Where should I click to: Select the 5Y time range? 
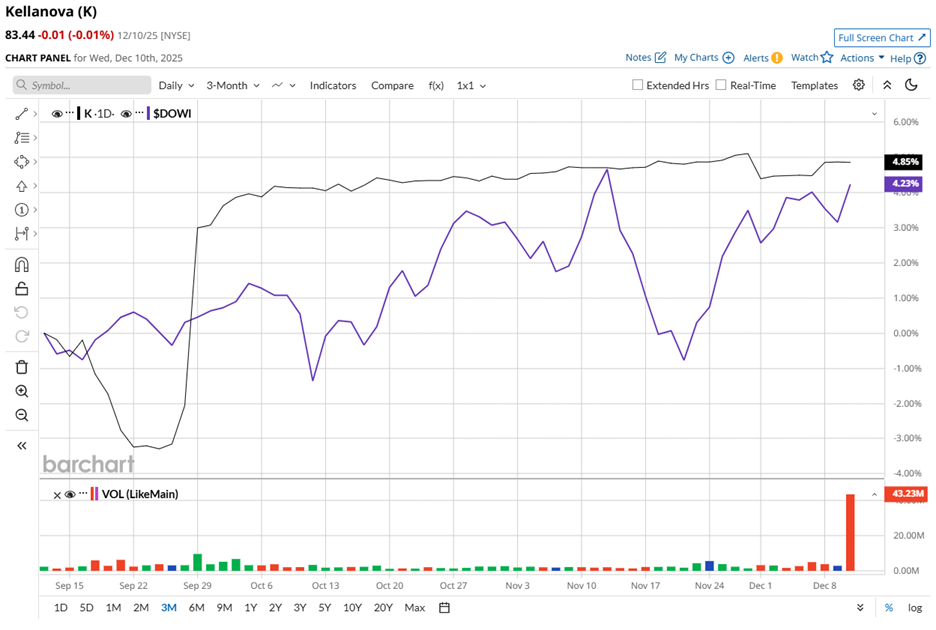[x=325, y=607]
